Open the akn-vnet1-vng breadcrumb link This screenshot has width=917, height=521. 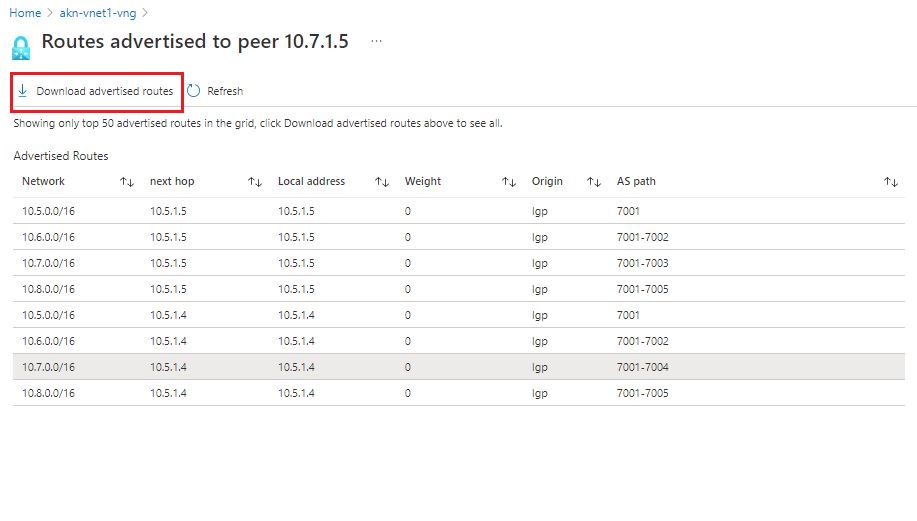pyautogui.click(x=98, y=13)
